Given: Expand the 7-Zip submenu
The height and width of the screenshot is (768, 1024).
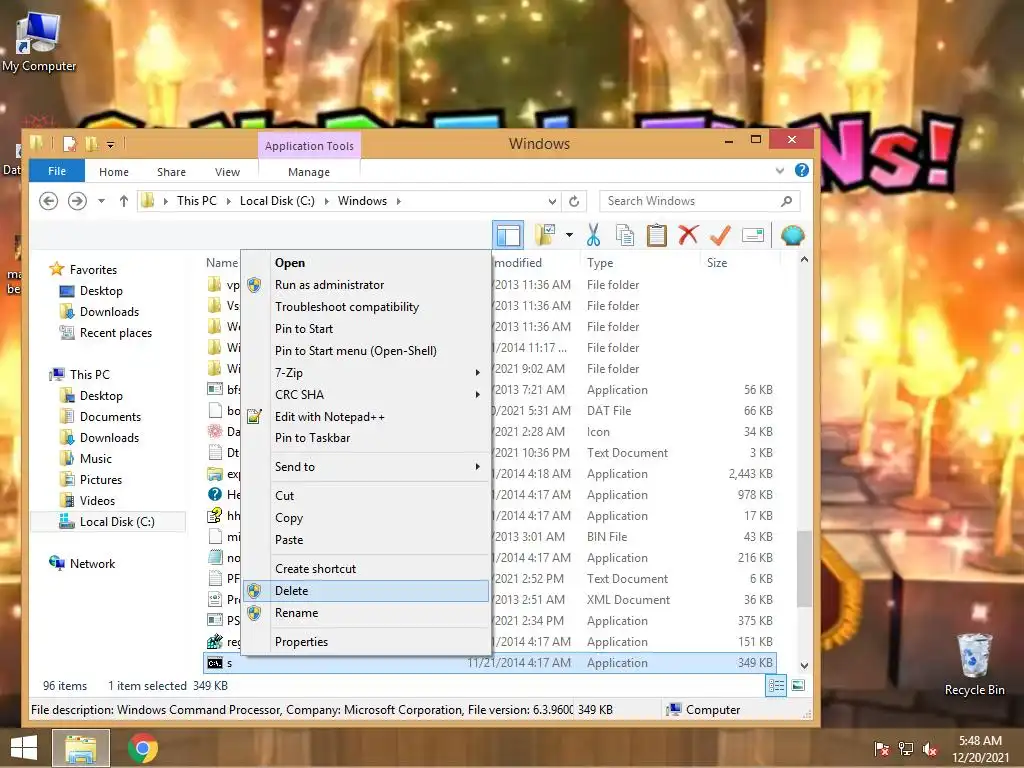Looking at the screenshot, I should (366, 372).
